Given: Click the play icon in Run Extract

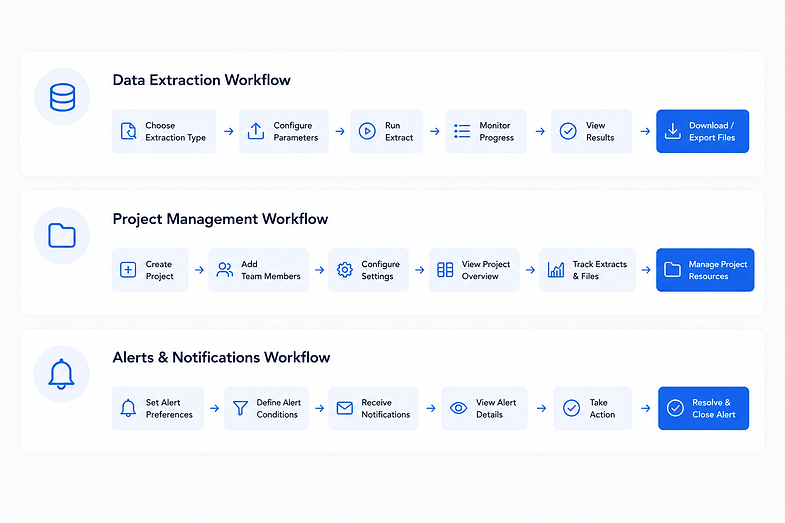Looking at the screenshot, I should click(367, 131).
